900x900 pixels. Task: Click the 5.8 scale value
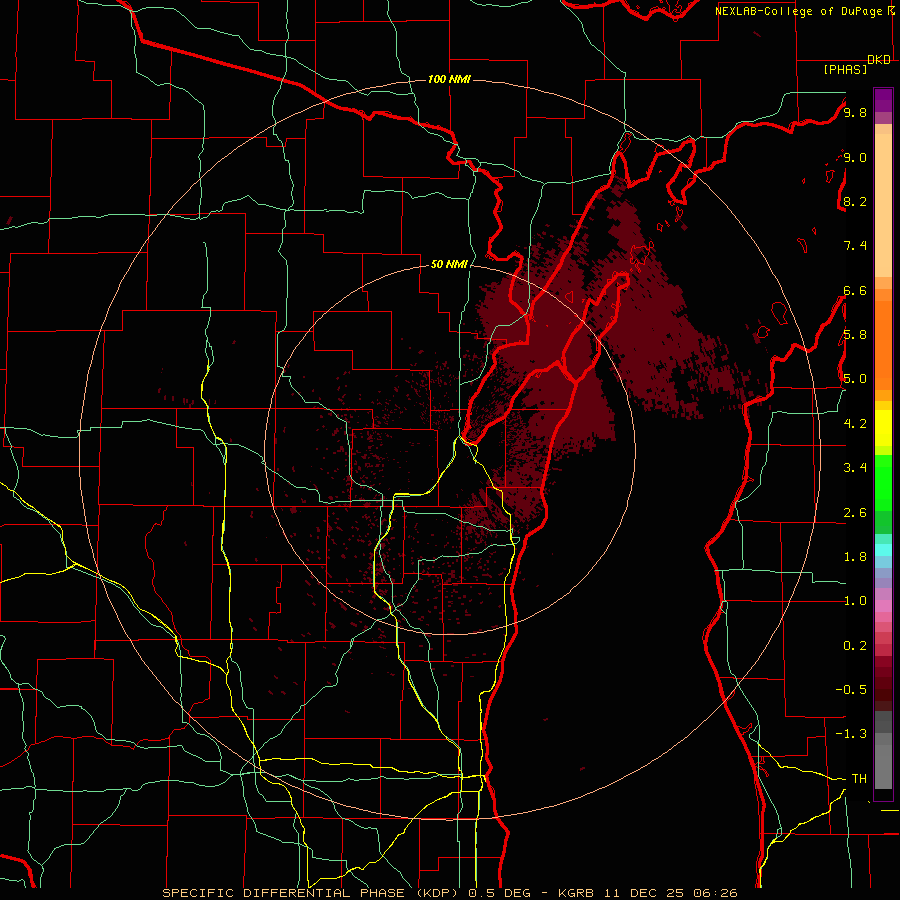point(855,335)
